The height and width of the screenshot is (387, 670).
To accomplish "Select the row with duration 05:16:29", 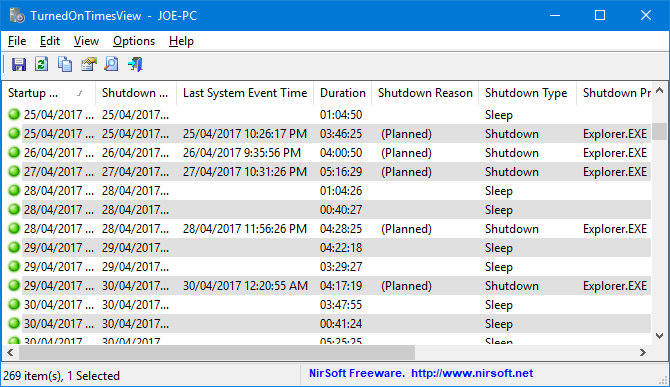I will click(327, 172).
